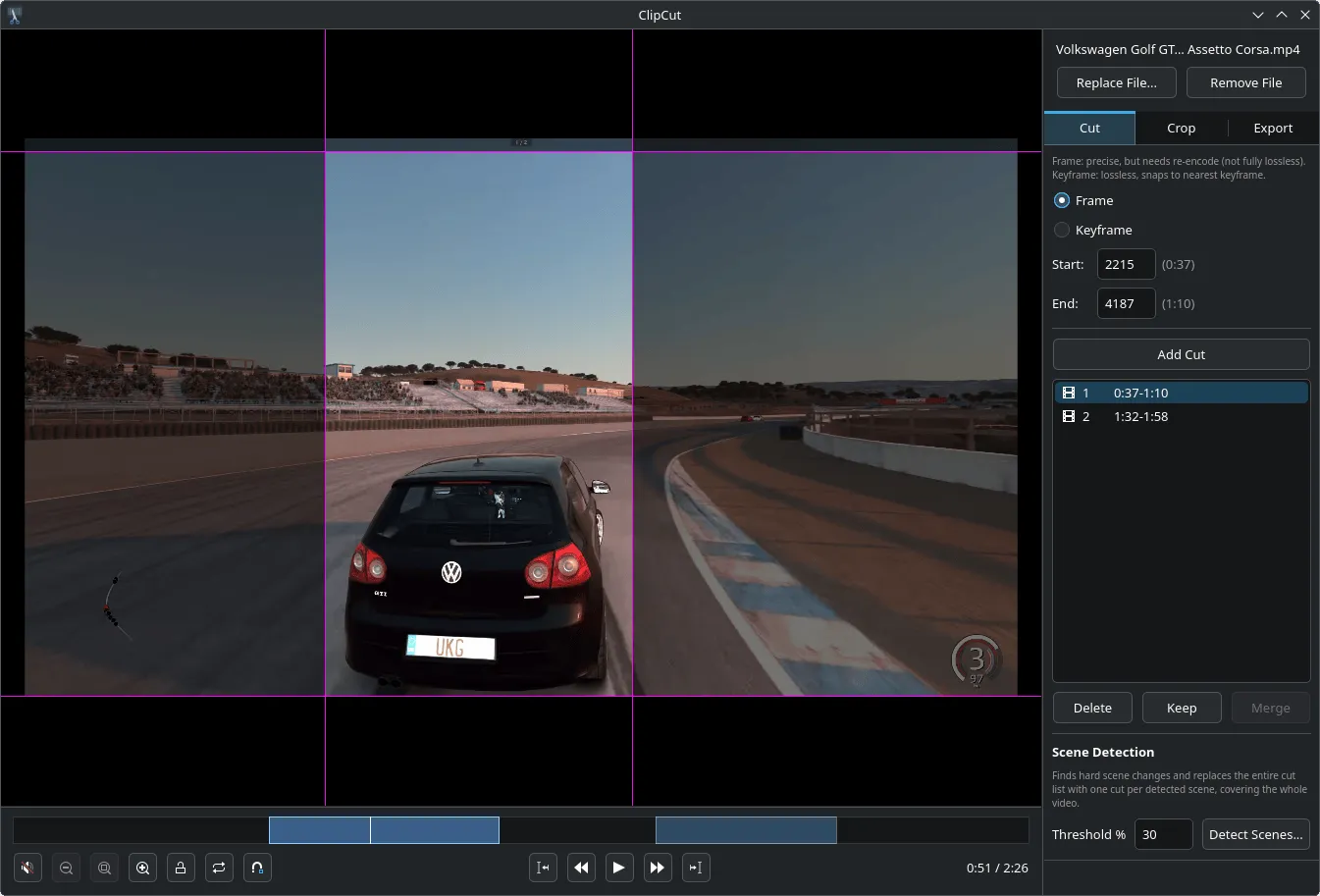This screenshot has height=896, width=1320.
Task: Open the Crop tab
Action: pyautogui.click(x=1181, y=128)
